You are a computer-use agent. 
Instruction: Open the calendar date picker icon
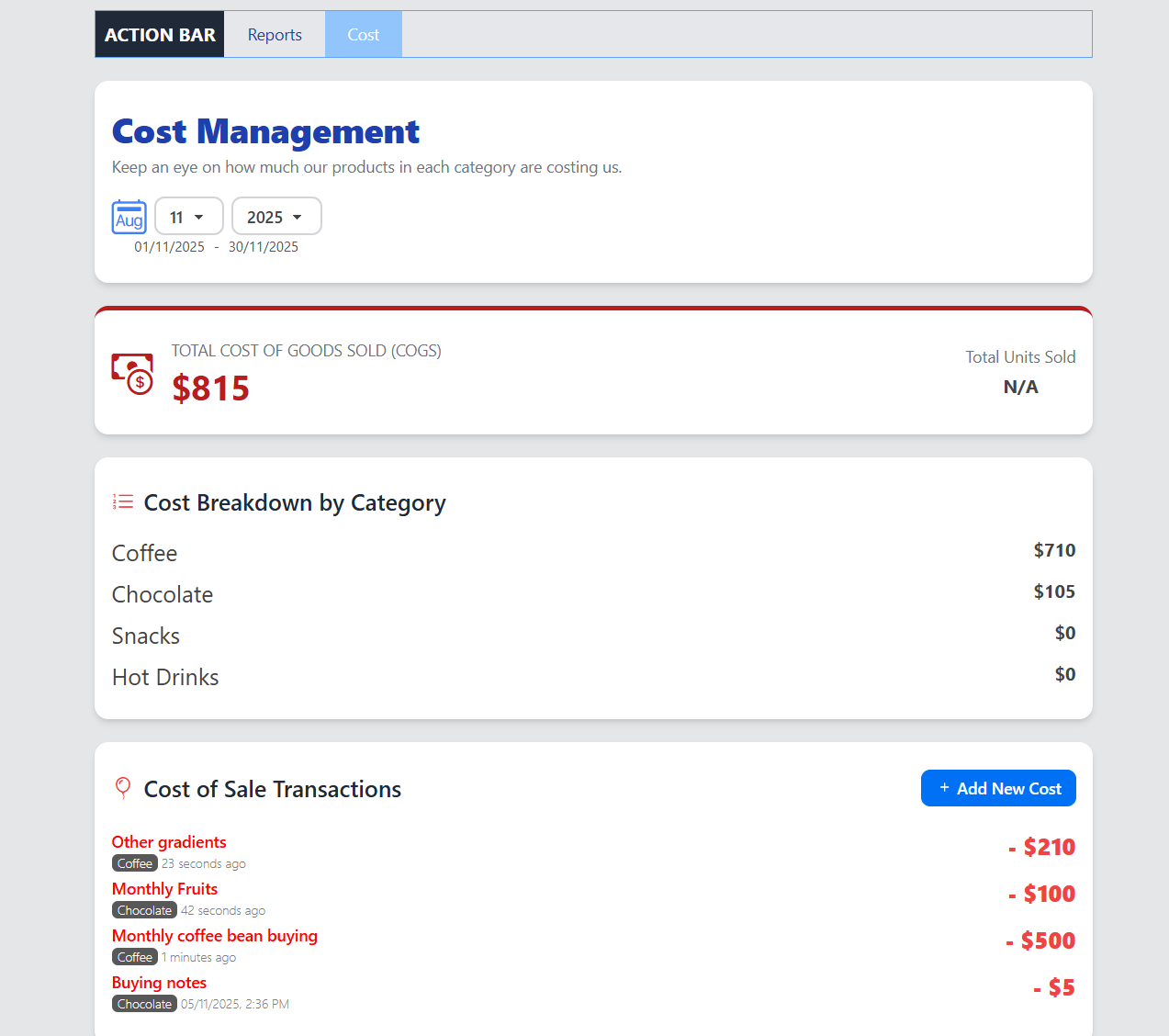[129, 217]
